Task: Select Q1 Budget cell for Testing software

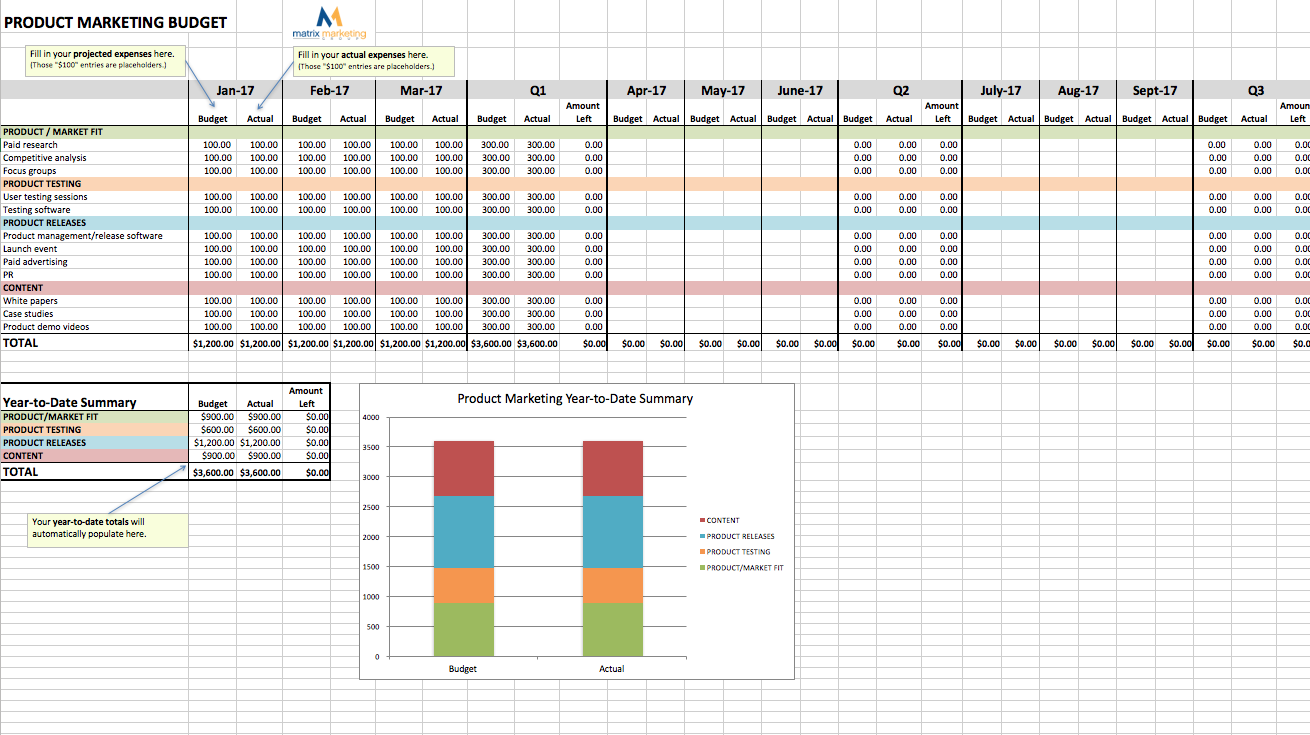Action: (x=491, y=210)
